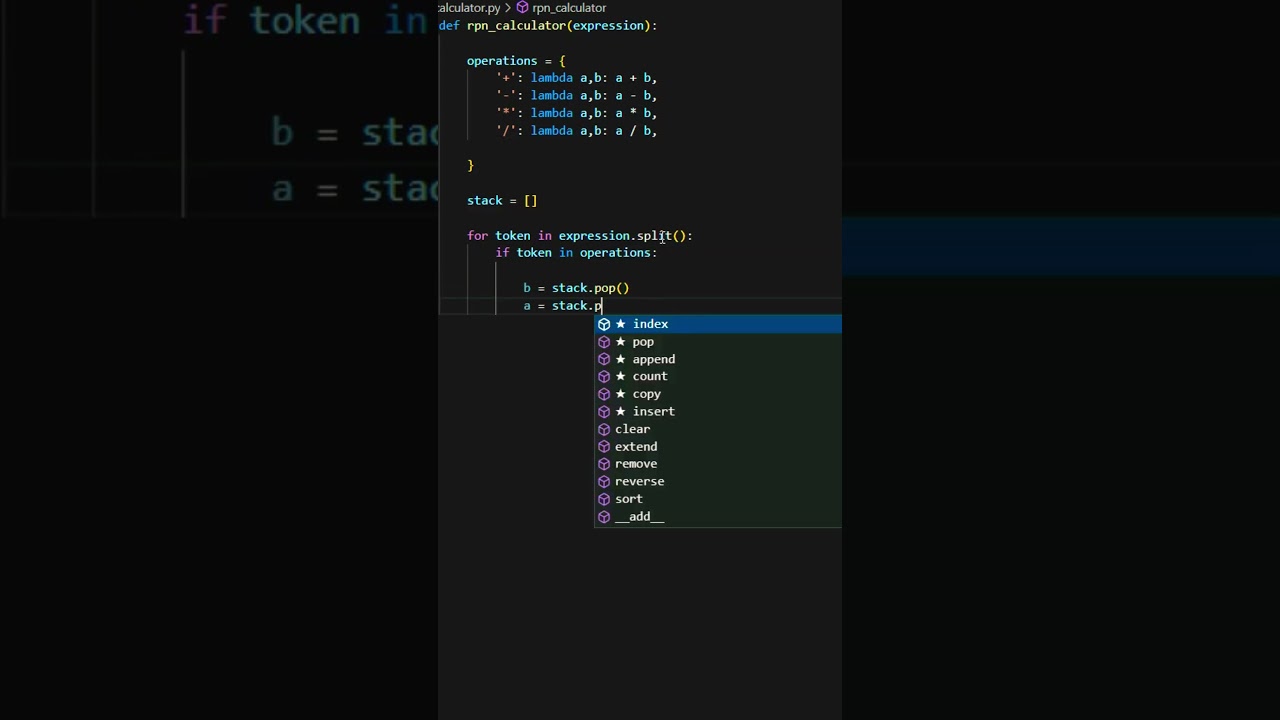This screenshot has width=1280, height=720.
Task: Click the division lambda line "'/': lambda a,b: a / b"
Action: (576, 131)
